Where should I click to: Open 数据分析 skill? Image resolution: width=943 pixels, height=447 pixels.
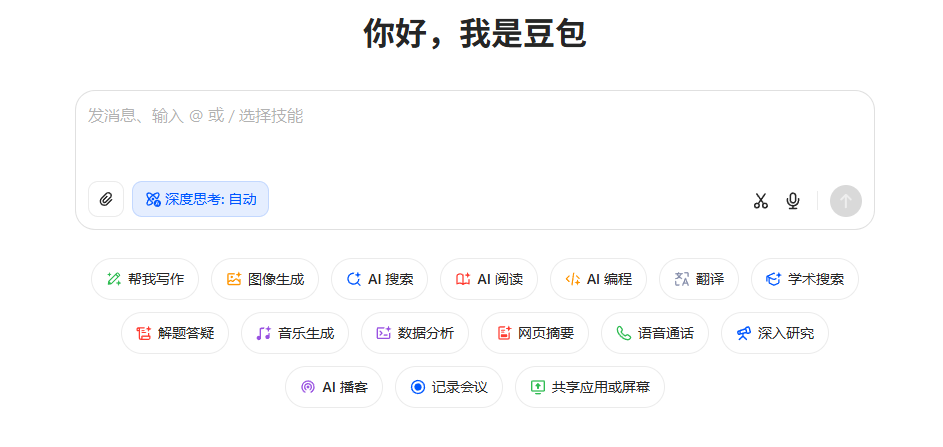[415, 333]
